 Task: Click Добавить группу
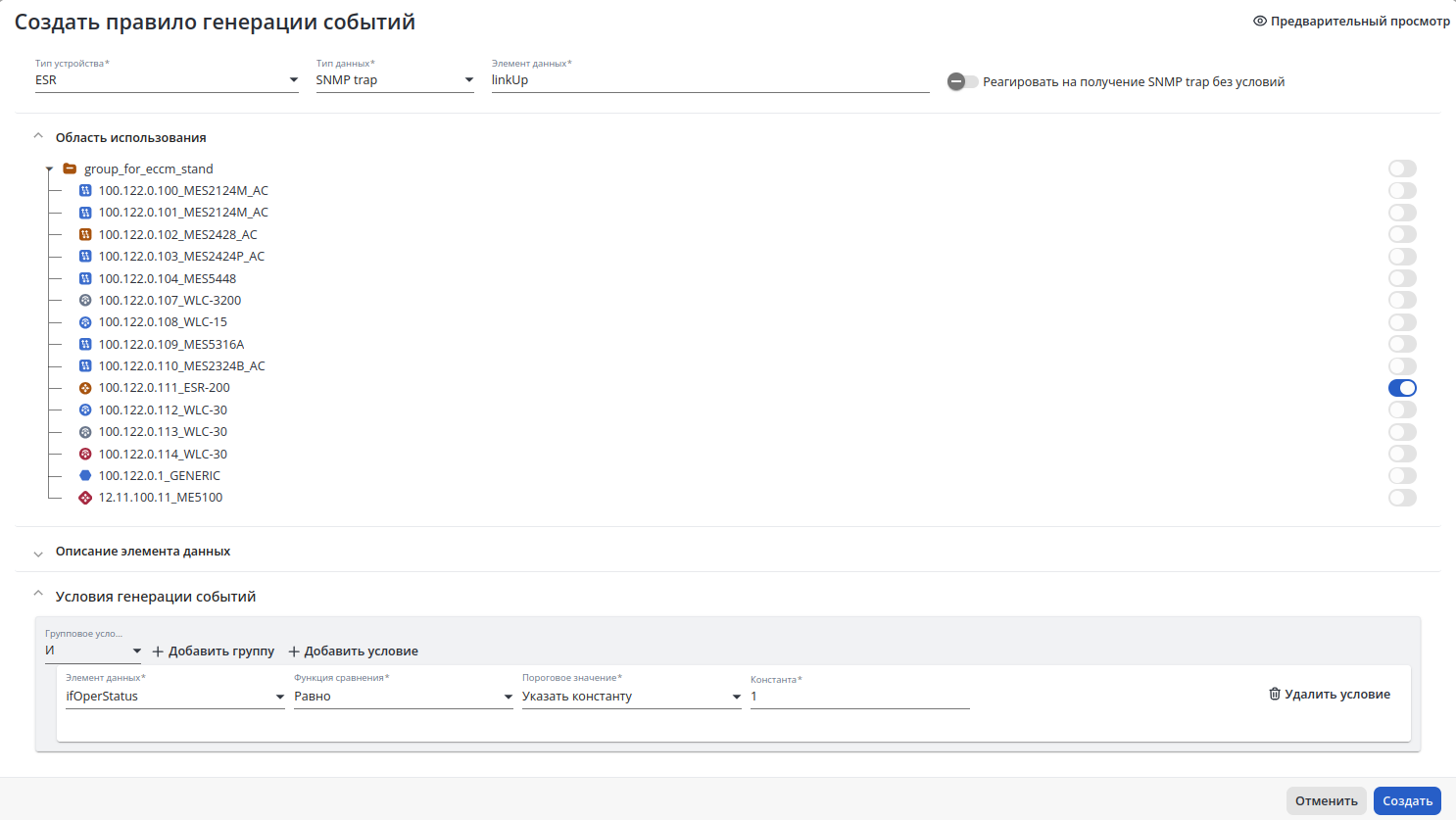(x=214, y=651)
